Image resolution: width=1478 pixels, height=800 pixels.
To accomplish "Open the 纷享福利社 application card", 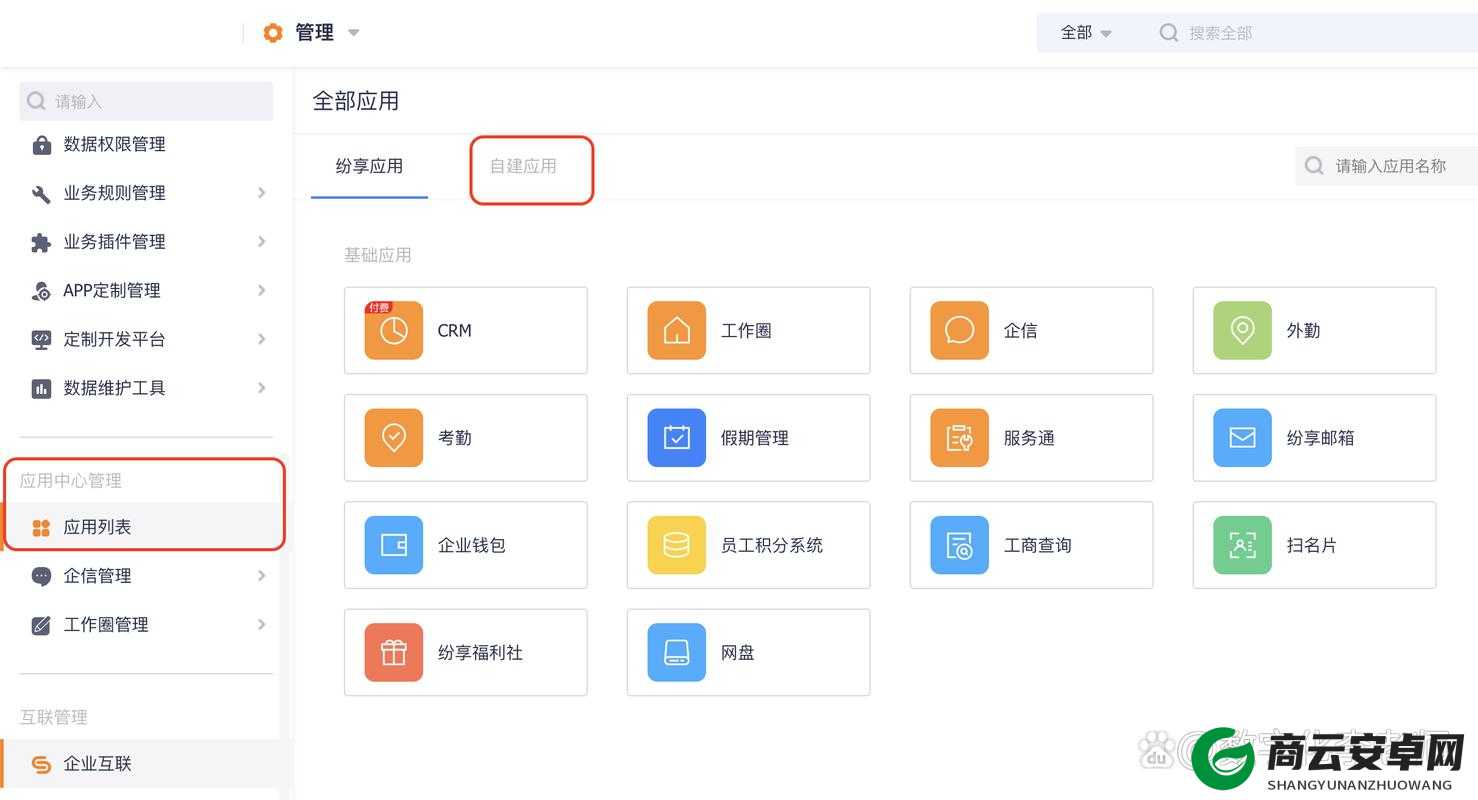I will (x=466, y=652).
